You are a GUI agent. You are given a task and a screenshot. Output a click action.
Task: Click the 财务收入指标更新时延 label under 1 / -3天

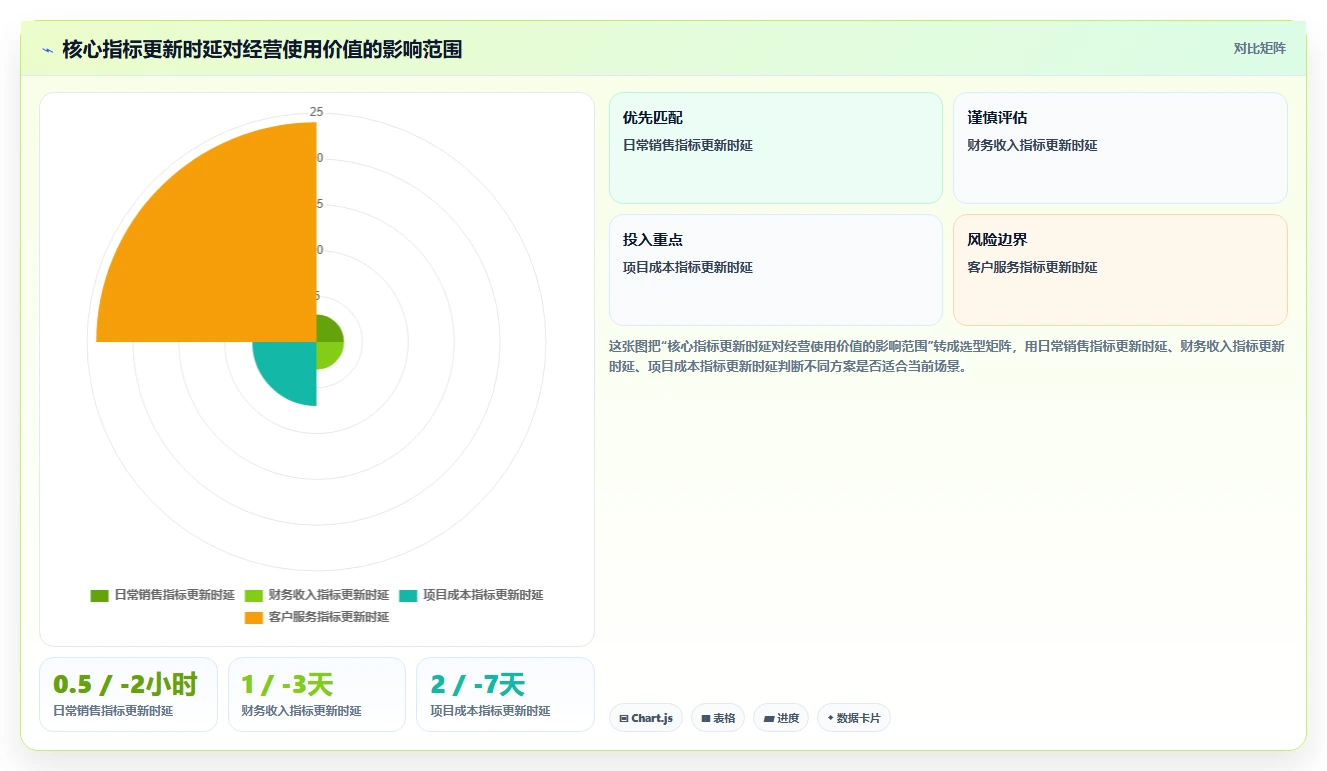301,711
